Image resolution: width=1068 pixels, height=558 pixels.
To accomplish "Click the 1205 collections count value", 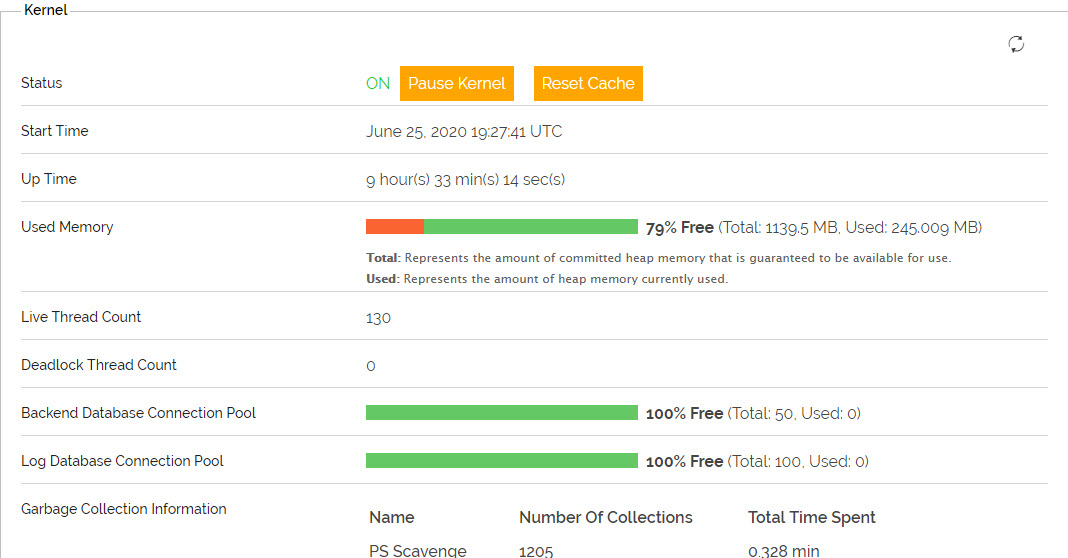I will pyautogui.click(x=536, y=550).
